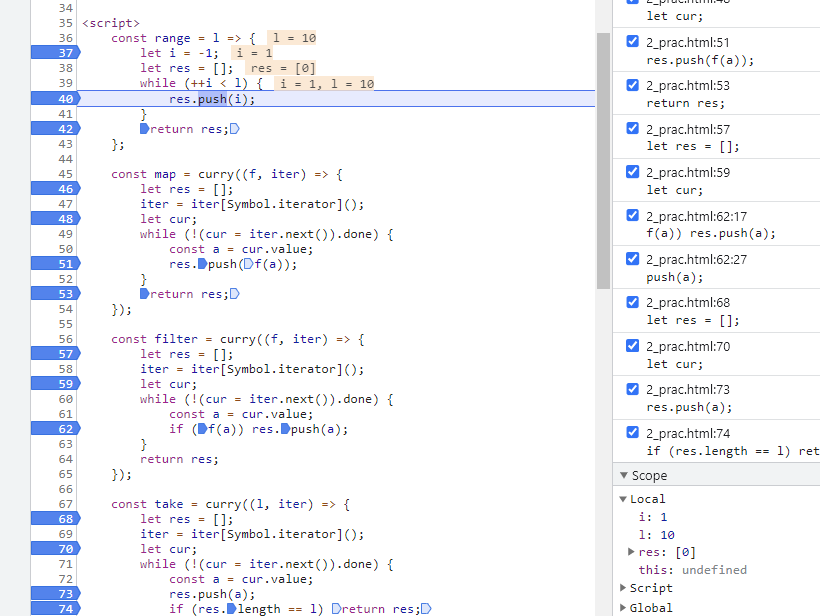
Task: Click inline breakpoint before return on line 74
Action: [x=336, y=609]
